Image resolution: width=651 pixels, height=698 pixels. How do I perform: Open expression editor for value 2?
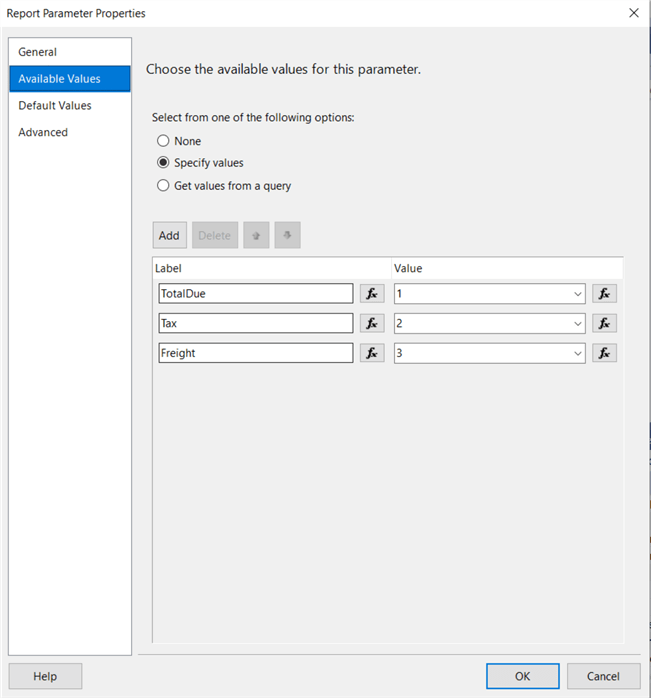[604, 323]
